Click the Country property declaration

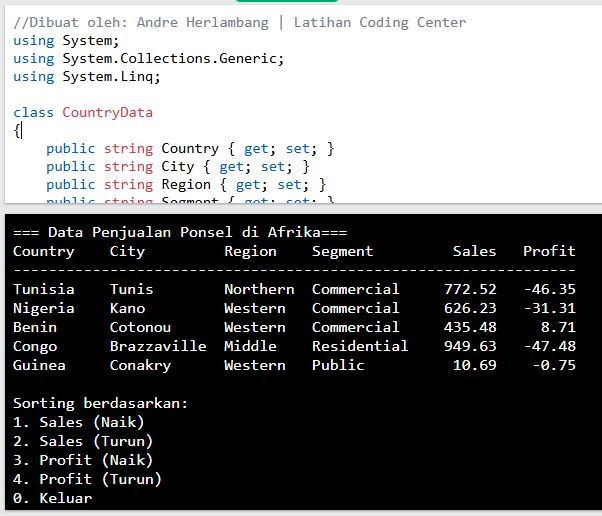coord(190,149)
